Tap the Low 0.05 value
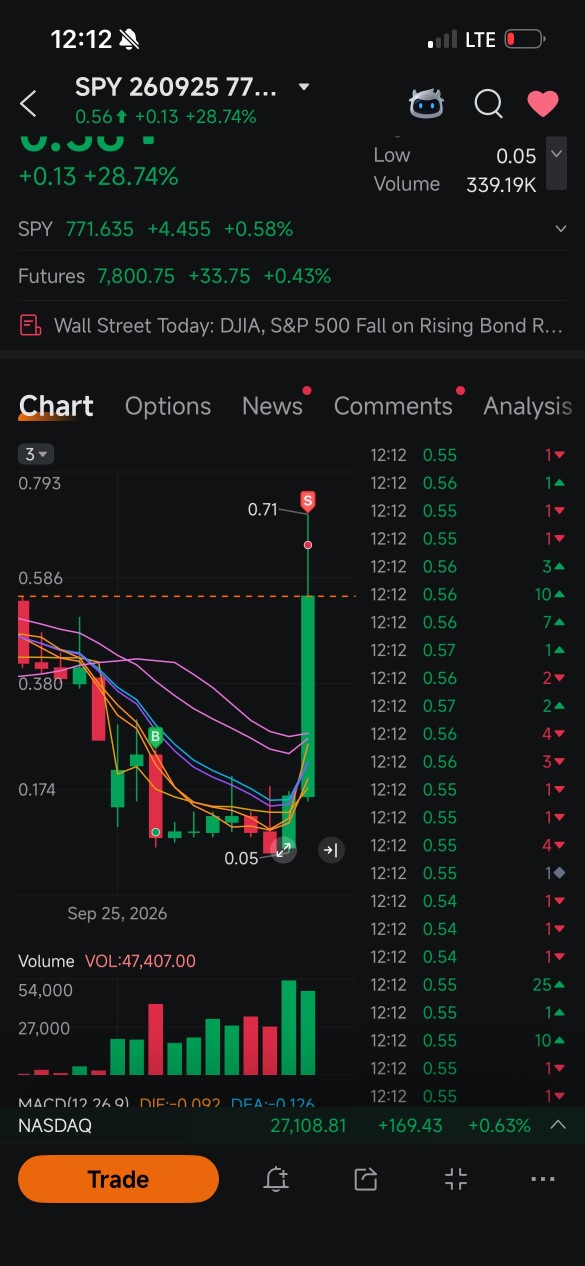Image resolution: width=585 pixels, height=1266 pixels. 517,156
